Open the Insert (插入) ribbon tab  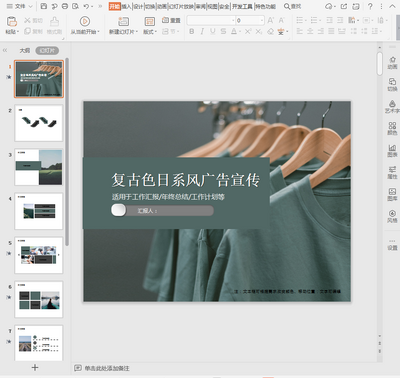pyautogui.click(x=126, y=6)
